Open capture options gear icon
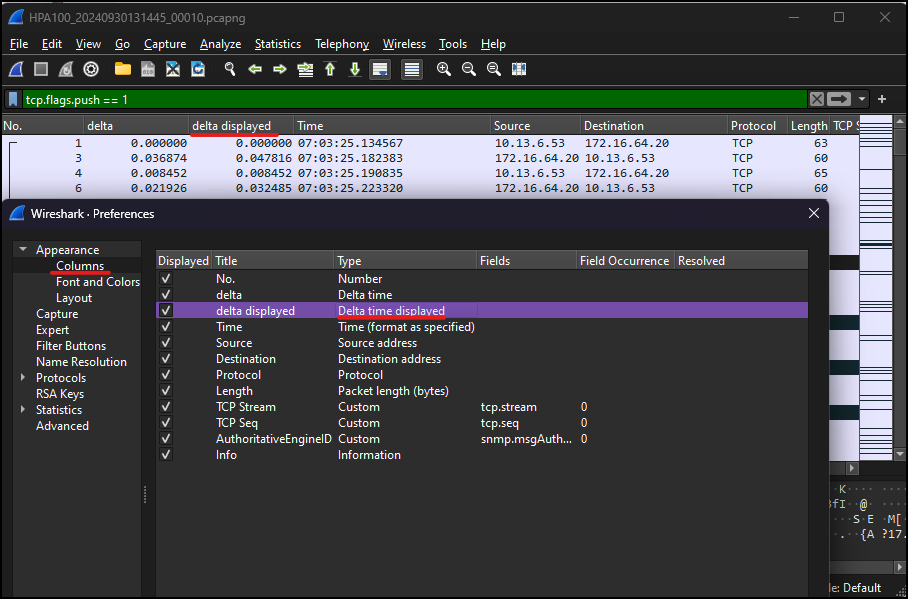908x599 pixels. click(x=91, y=70)
